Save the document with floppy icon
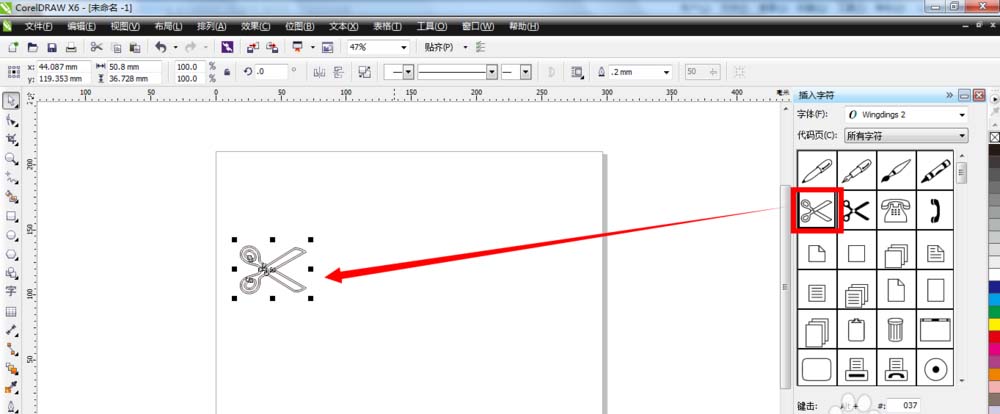The image size is (1000, 414). point(52,47)
